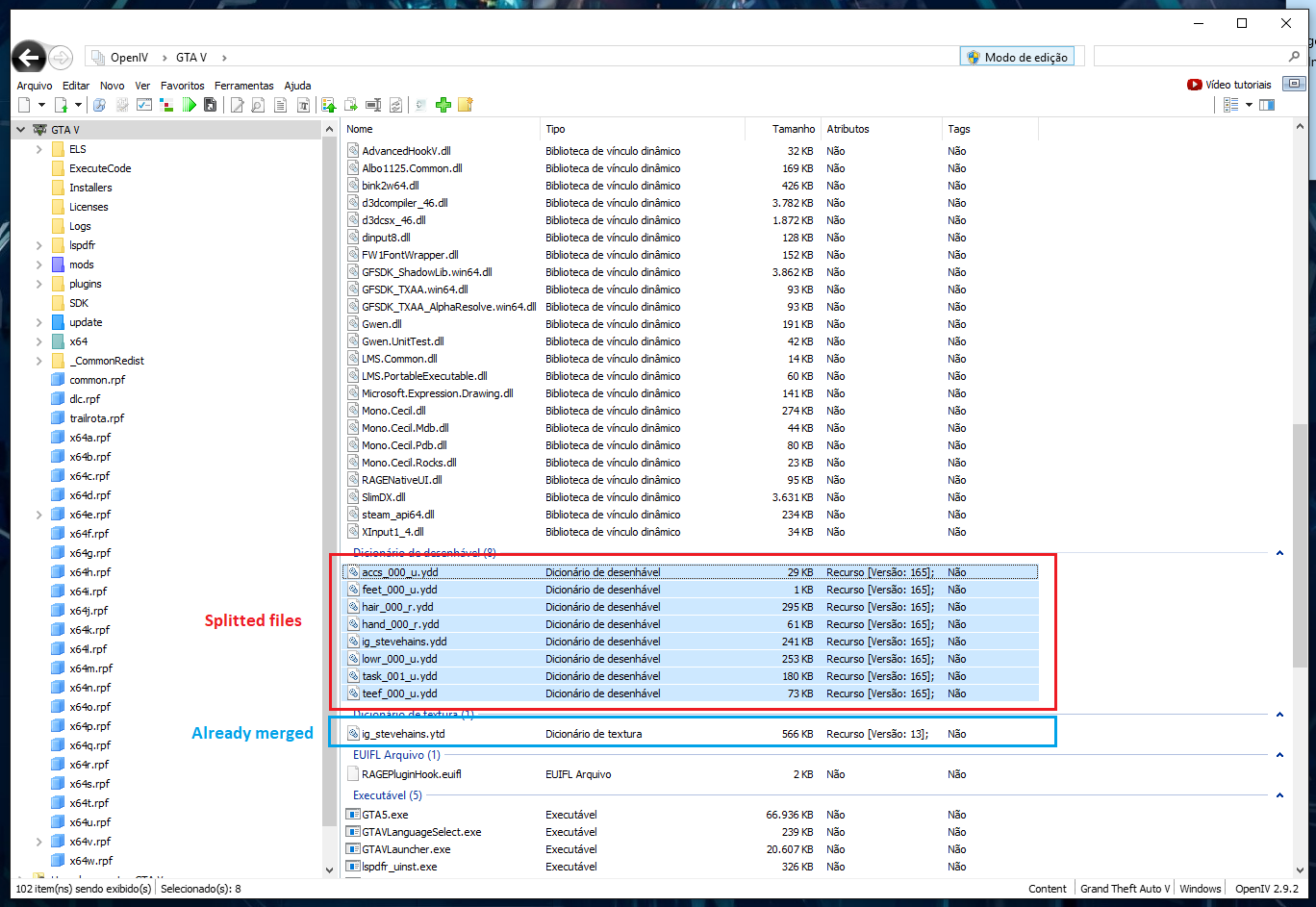Click the YouTube Vídeo tutoriais icon
This screenshot has width=1316, height=907.
[1194, 85]
